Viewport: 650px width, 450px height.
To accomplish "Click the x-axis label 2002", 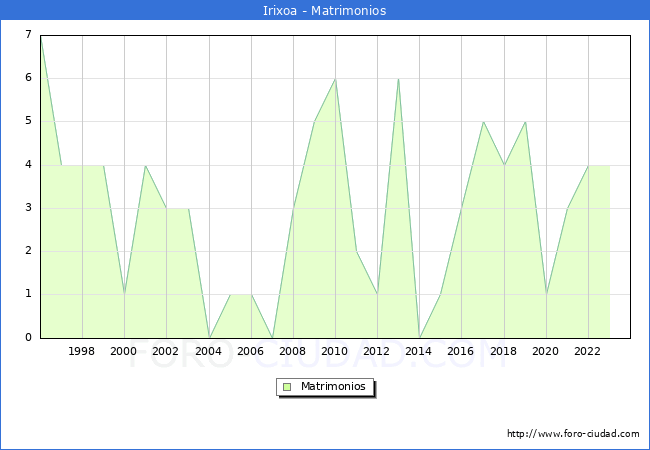I will point(165,351).
